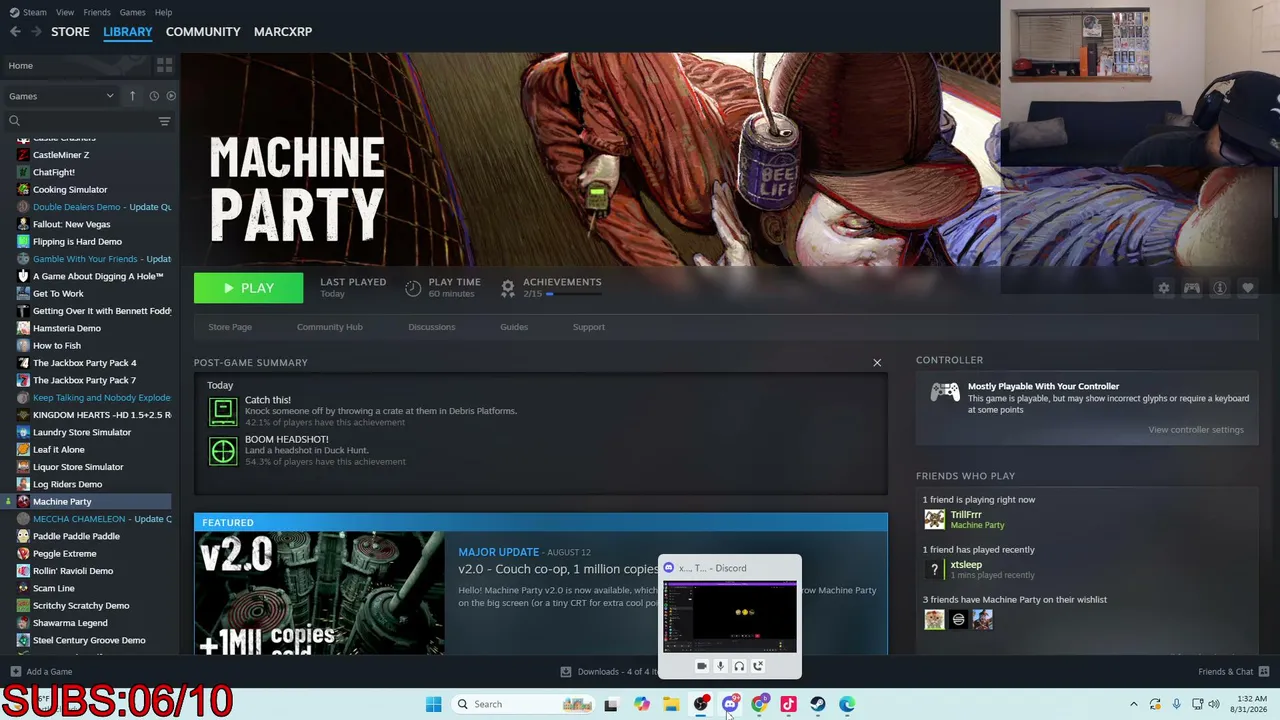Focus the library game search field
Screen dimensions: 1280x720
point(80,121)
